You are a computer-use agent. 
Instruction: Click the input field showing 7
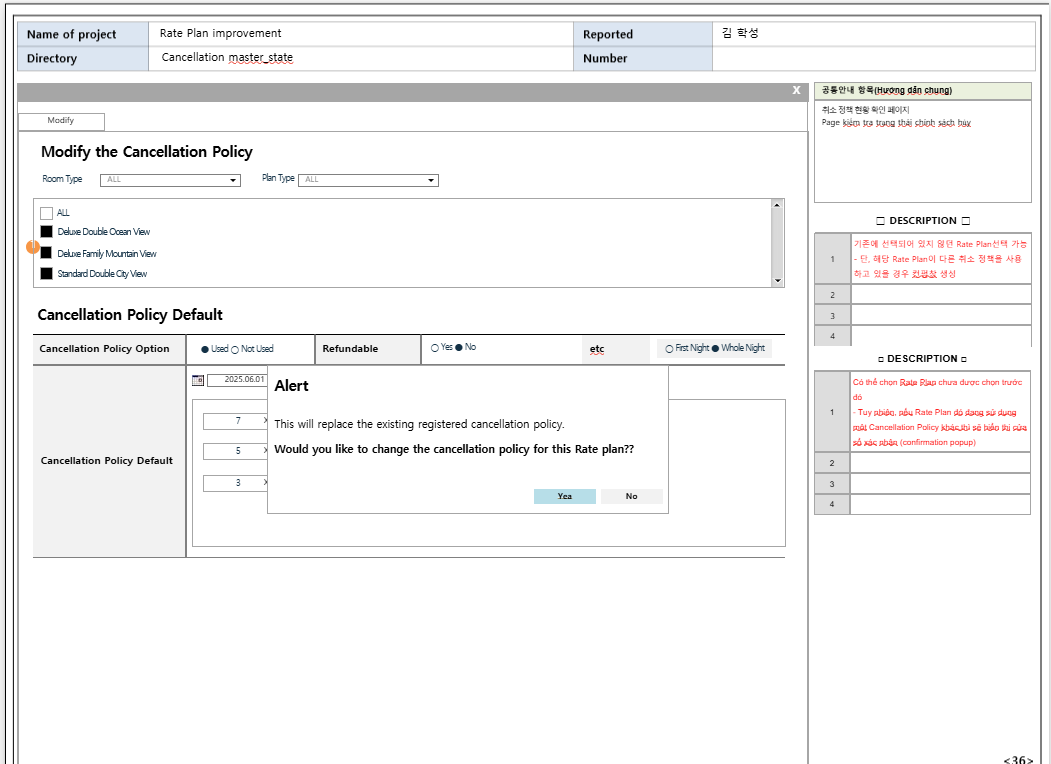pos(236,421)
